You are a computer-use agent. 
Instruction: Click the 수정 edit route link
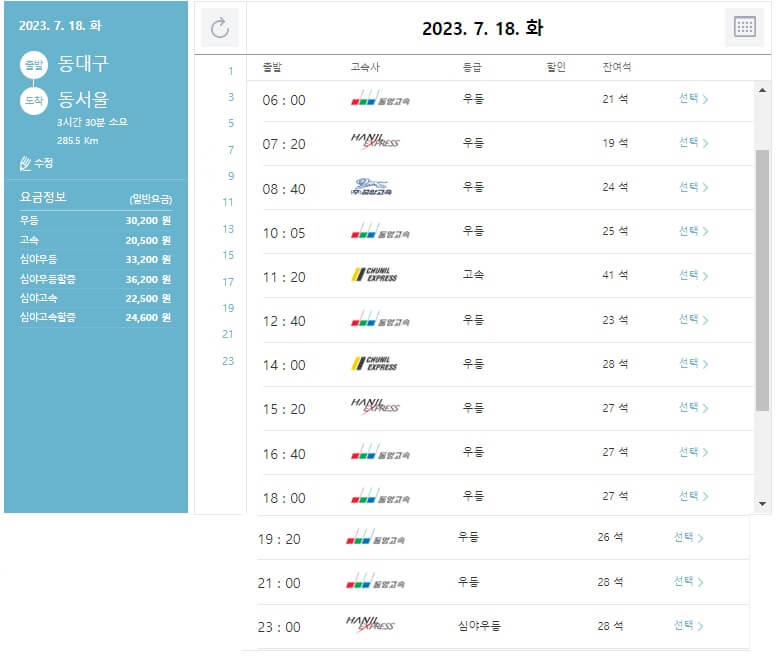pyautogui.click(x=36, y=163)
